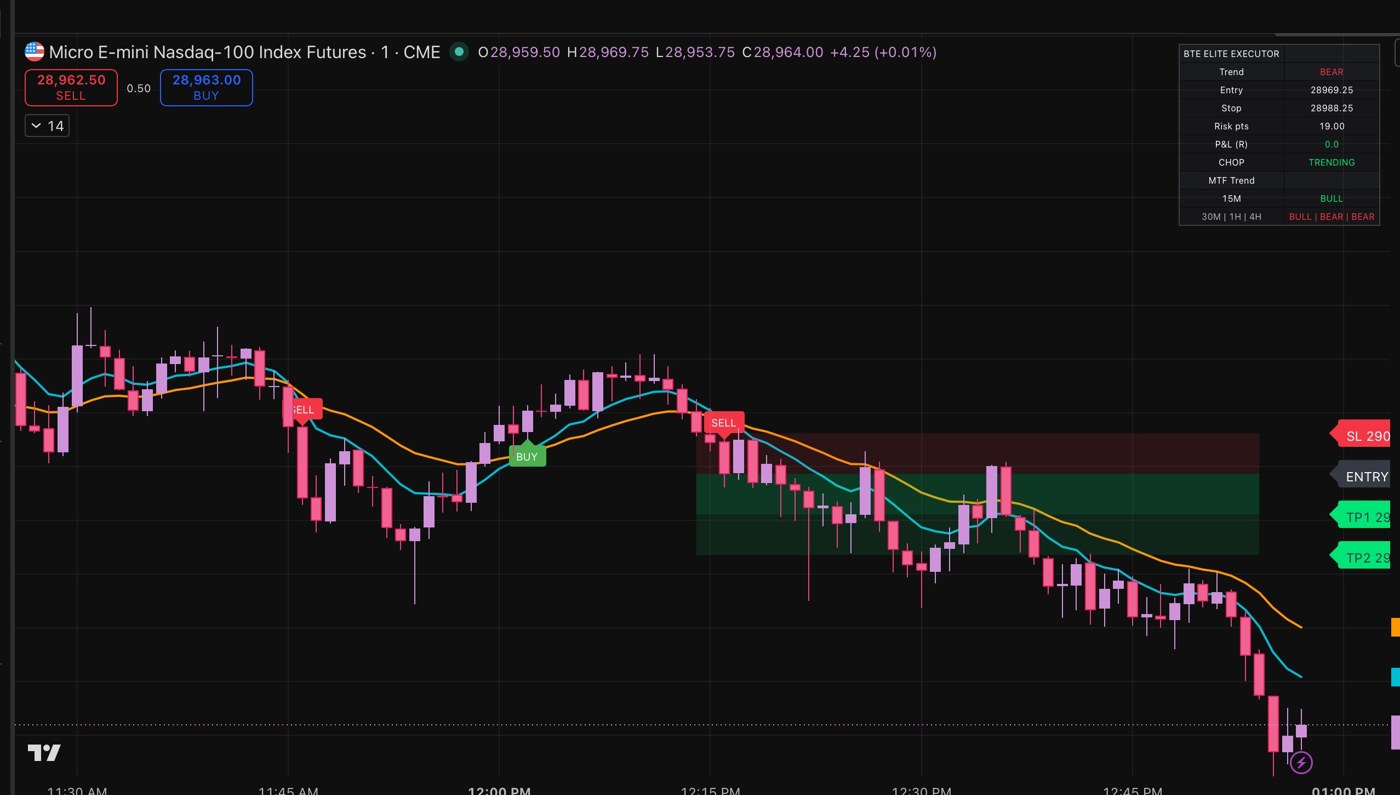This screenshot has width=1400, height=795.
Task: Select the grey ENTRY price label
Action: (x=1362, y=476)
